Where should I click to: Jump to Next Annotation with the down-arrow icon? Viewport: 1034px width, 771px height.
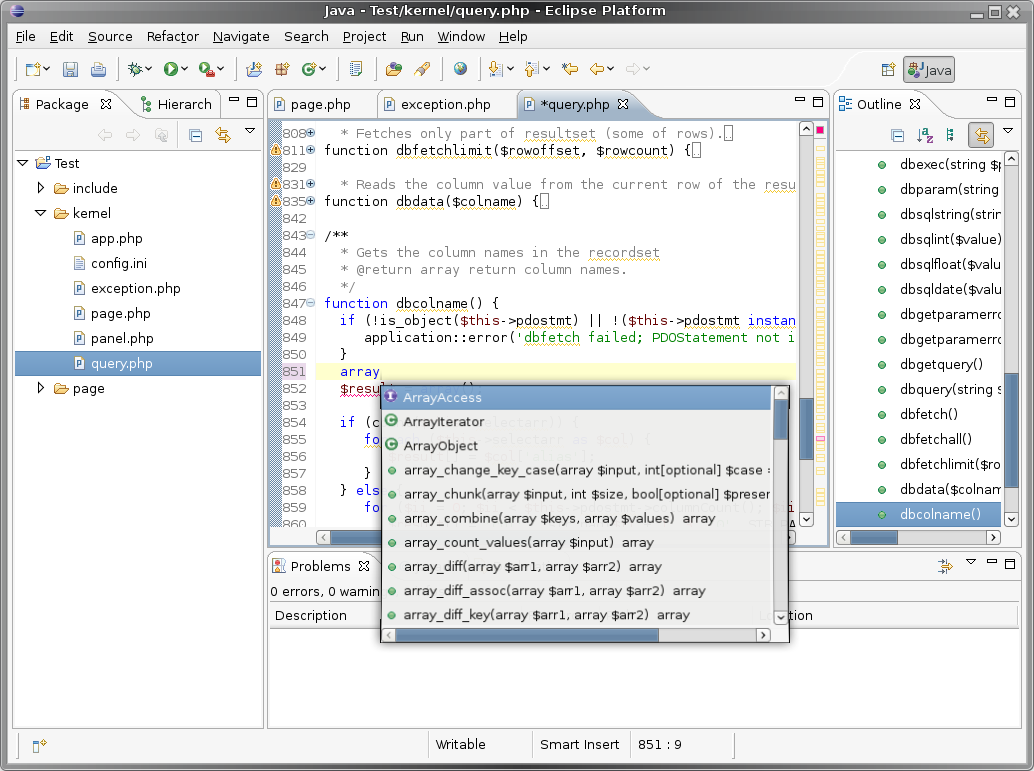[495, 69]
